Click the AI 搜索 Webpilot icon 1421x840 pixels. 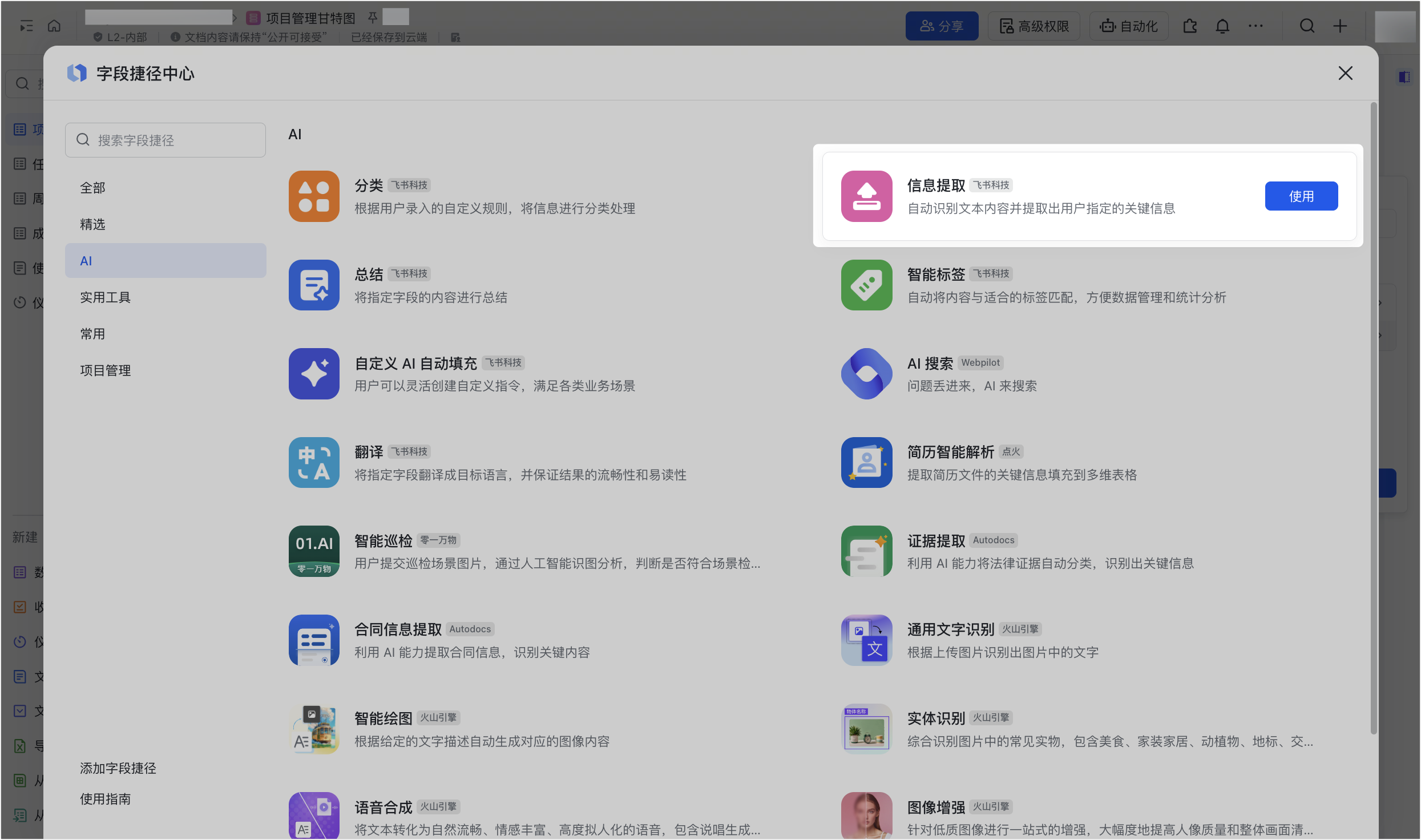[866, 374]
